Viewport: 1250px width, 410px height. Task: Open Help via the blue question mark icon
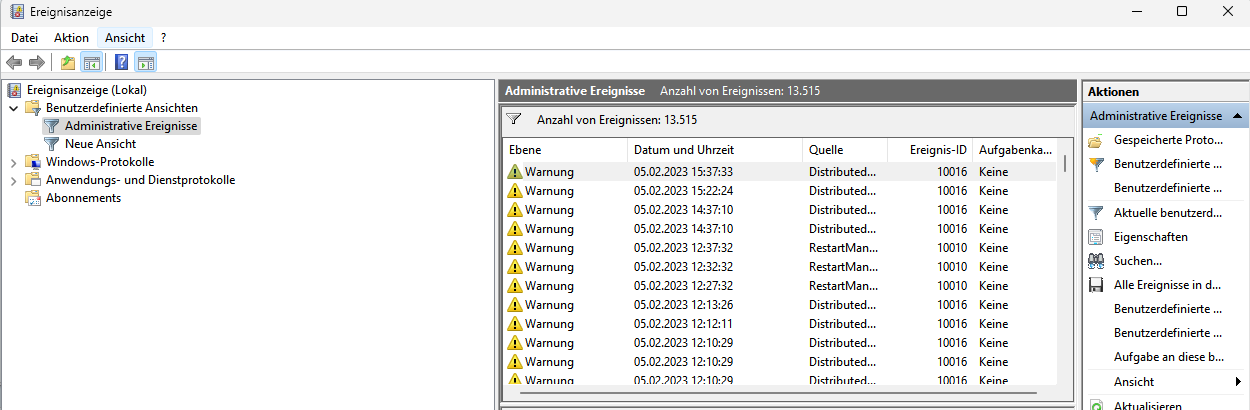click(121, 63)
